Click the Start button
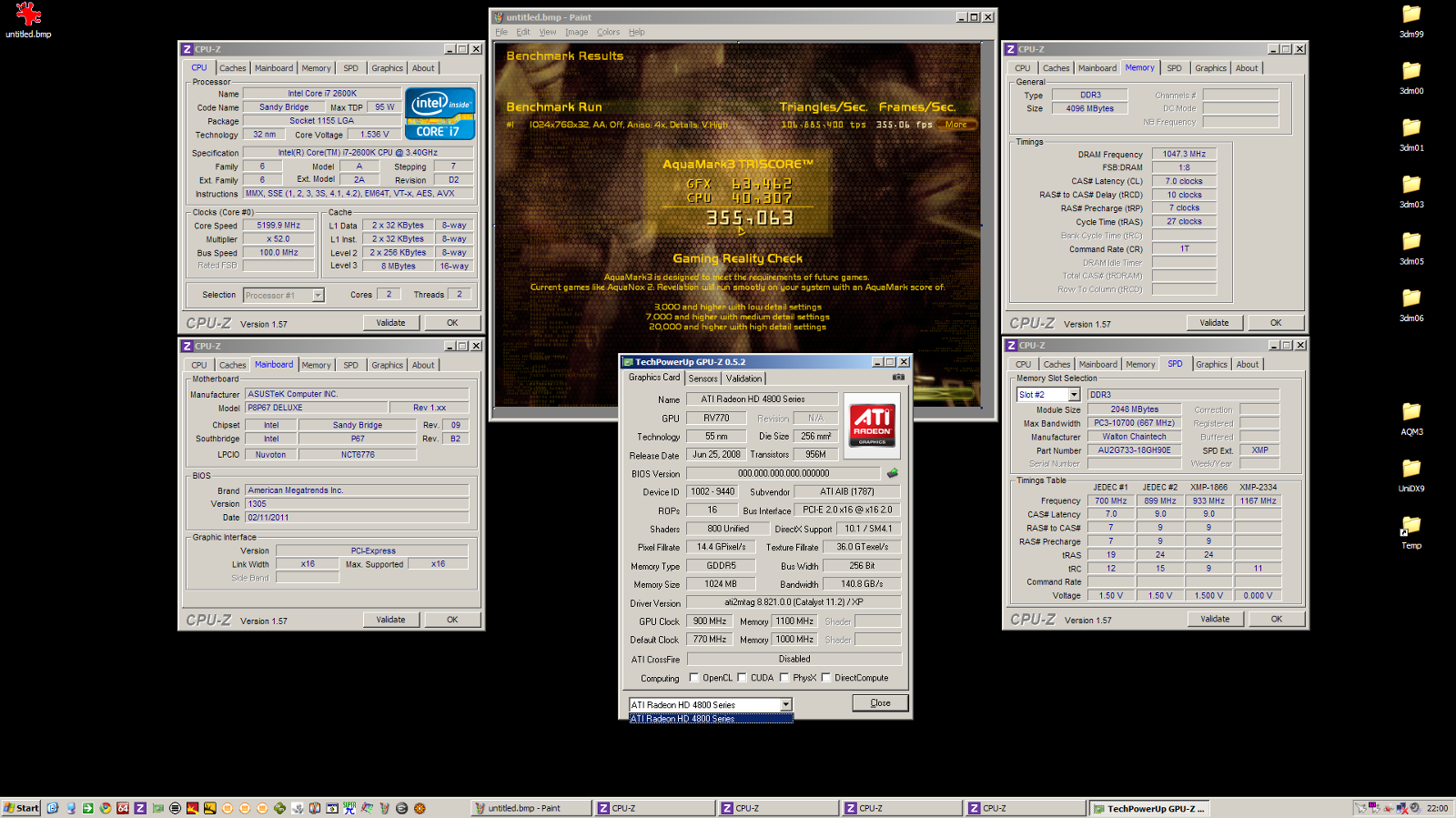The height and width of the screenshot is (818, 1456). tap(21, 808)
